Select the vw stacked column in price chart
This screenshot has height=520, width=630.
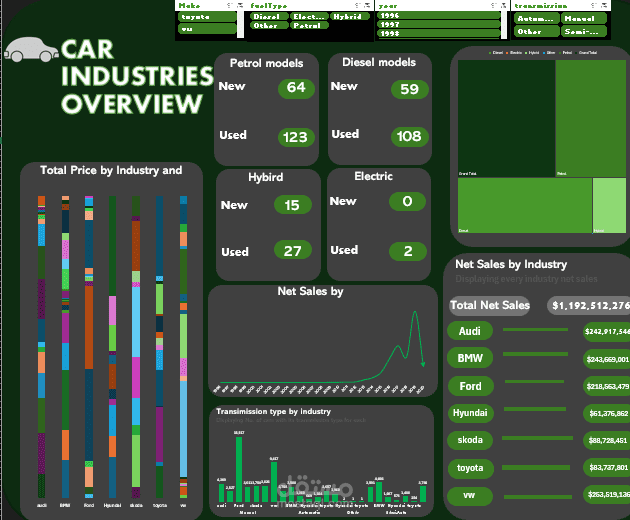pyautogui.click(x=183, y=347)
